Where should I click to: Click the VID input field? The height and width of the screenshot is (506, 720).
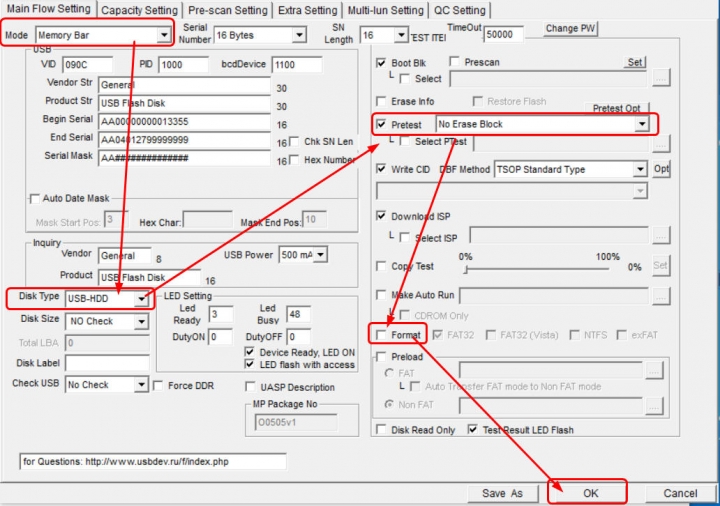(x=87, y=65)
